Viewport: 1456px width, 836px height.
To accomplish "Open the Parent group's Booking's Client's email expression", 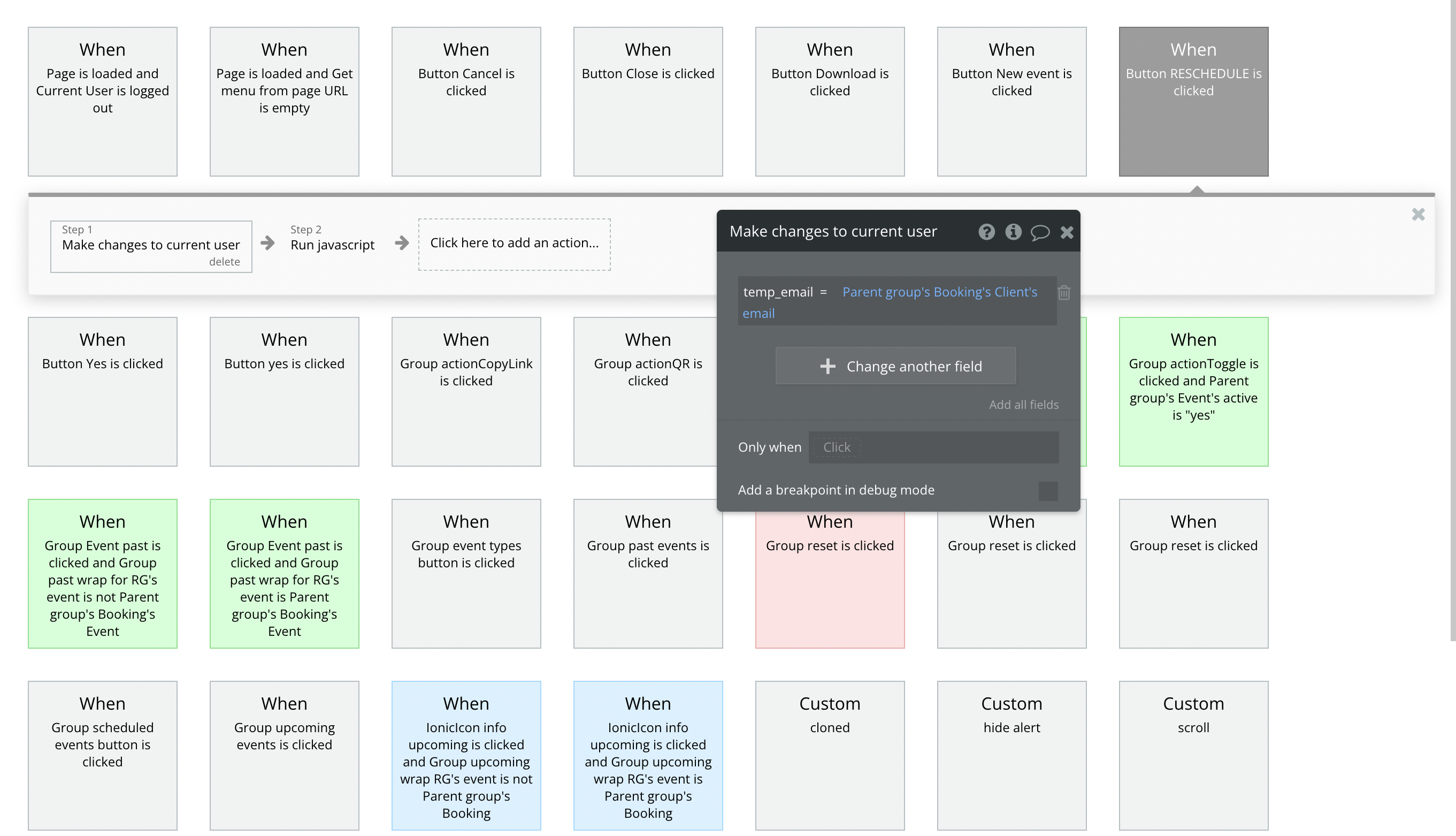I will tap(939, 292).
